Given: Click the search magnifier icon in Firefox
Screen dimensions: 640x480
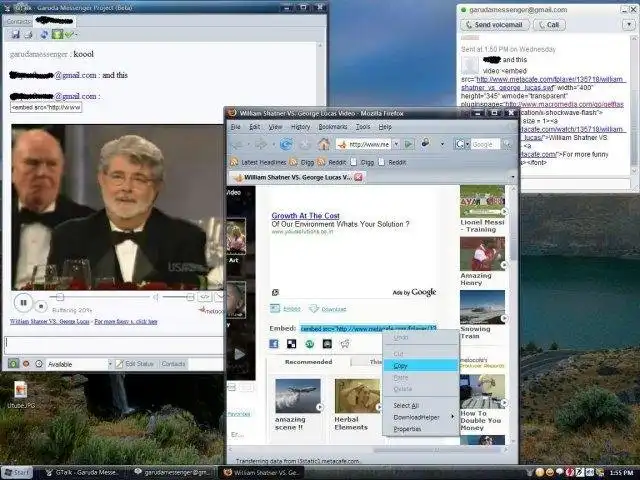Looking at the screenshot, I should pos(506,144).
